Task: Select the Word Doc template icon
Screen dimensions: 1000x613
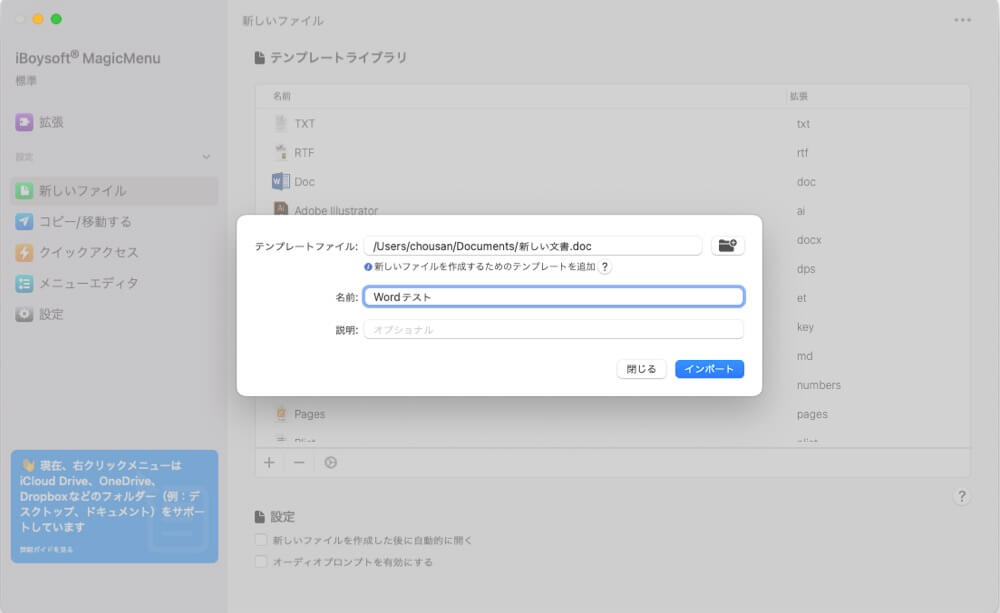Action: (279, 181)
